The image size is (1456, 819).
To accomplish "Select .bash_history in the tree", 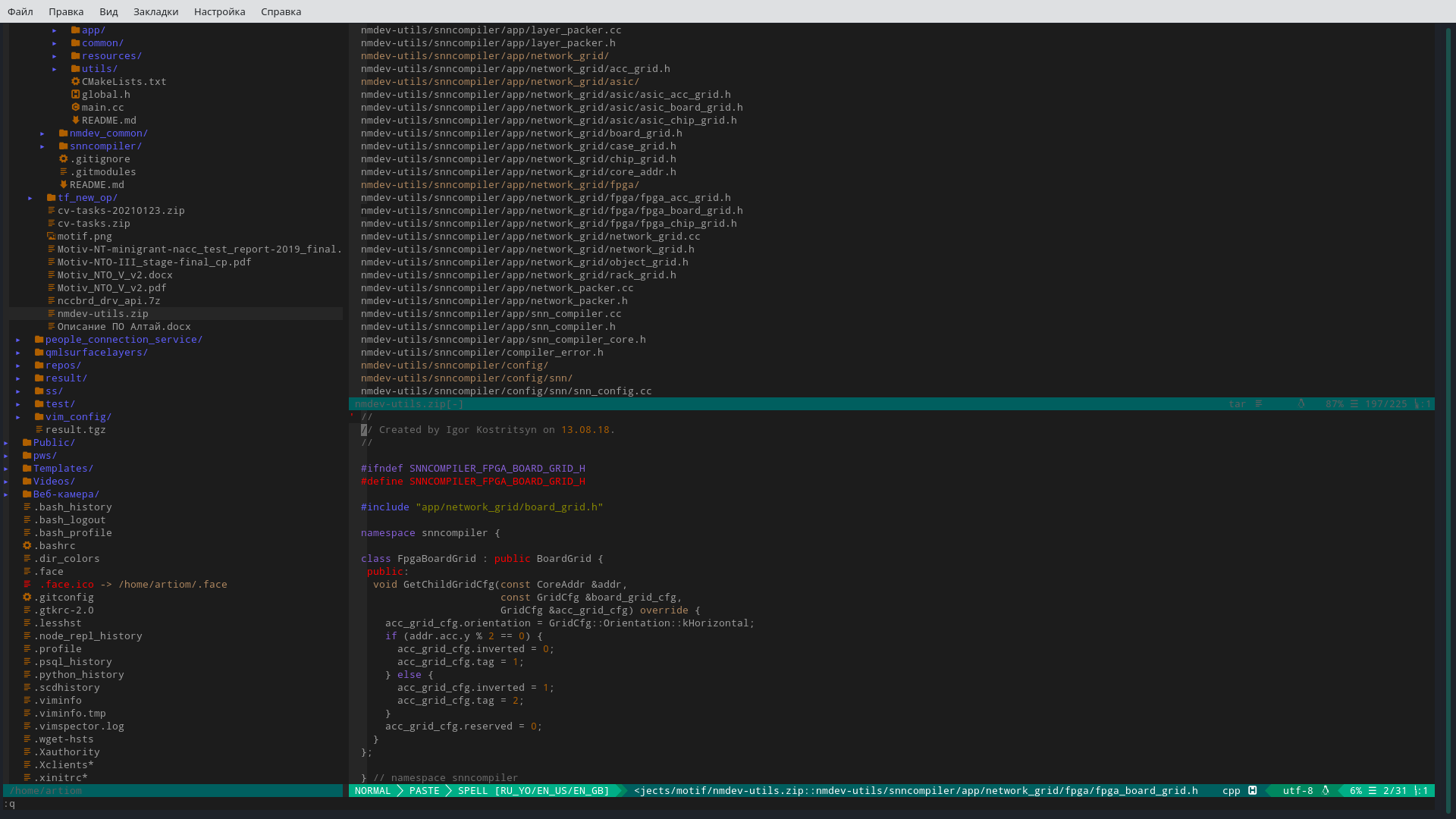I will click(x=73, y=507).
